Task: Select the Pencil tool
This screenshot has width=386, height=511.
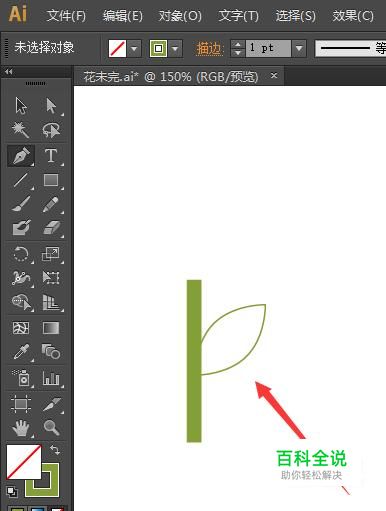Action: tap(51, 204)
